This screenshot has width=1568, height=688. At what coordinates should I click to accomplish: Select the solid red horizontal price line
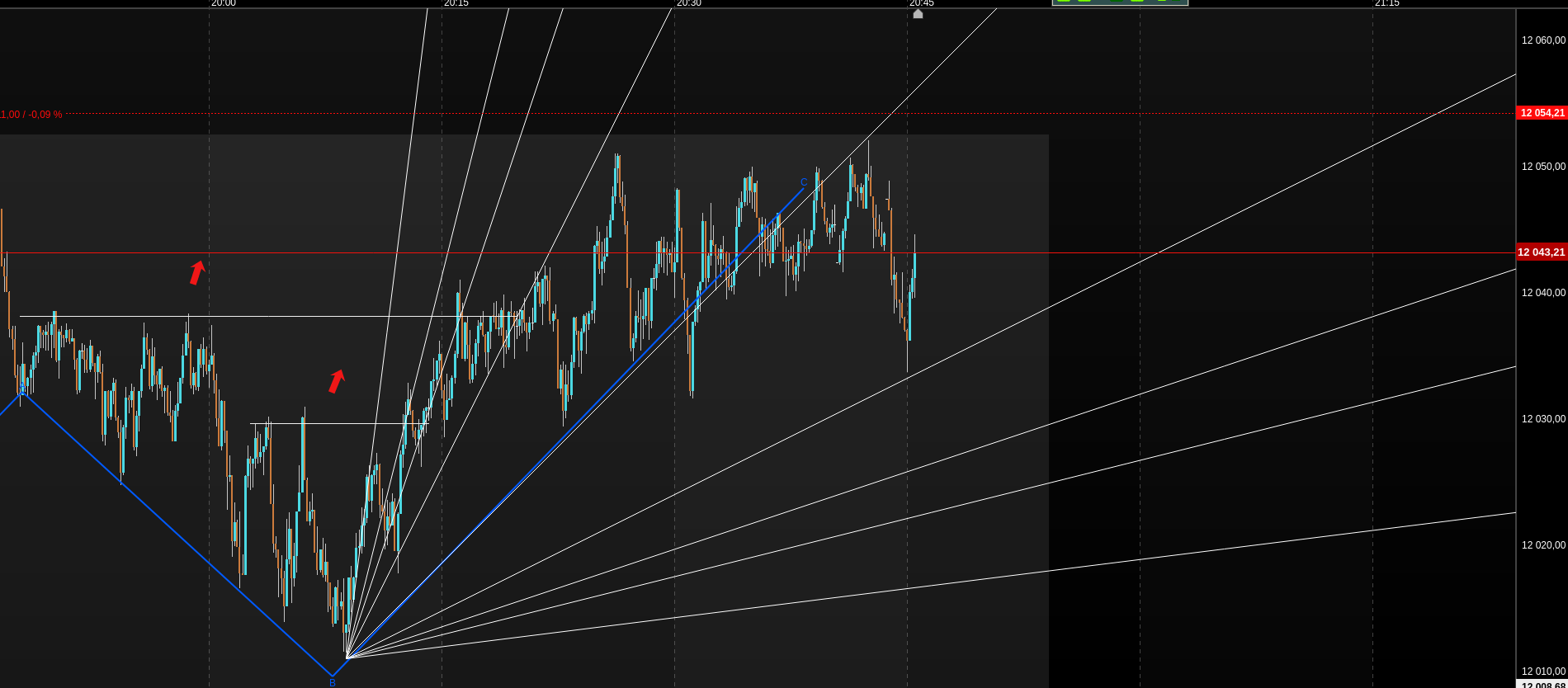pyautogui.click(x=758, y=252)
